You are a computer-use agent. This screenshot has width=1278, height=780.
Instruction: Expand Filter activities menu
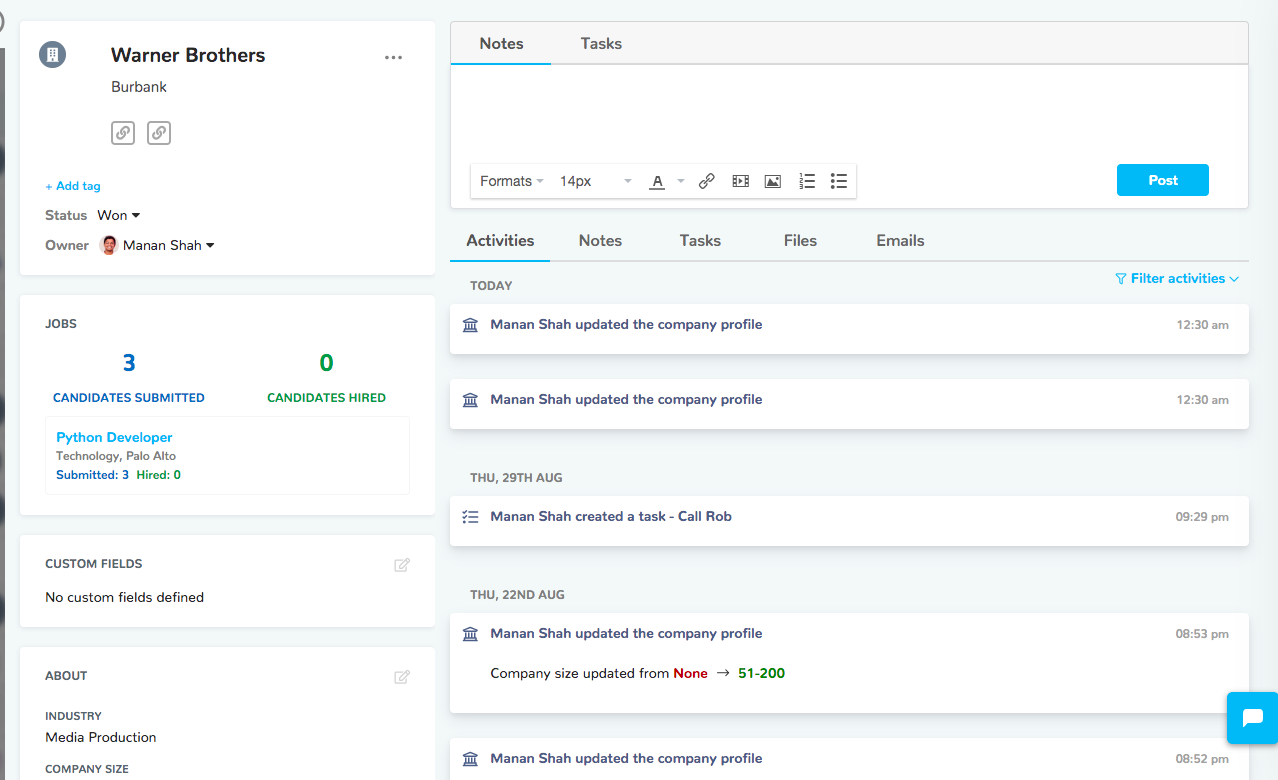click(1177, 279)
